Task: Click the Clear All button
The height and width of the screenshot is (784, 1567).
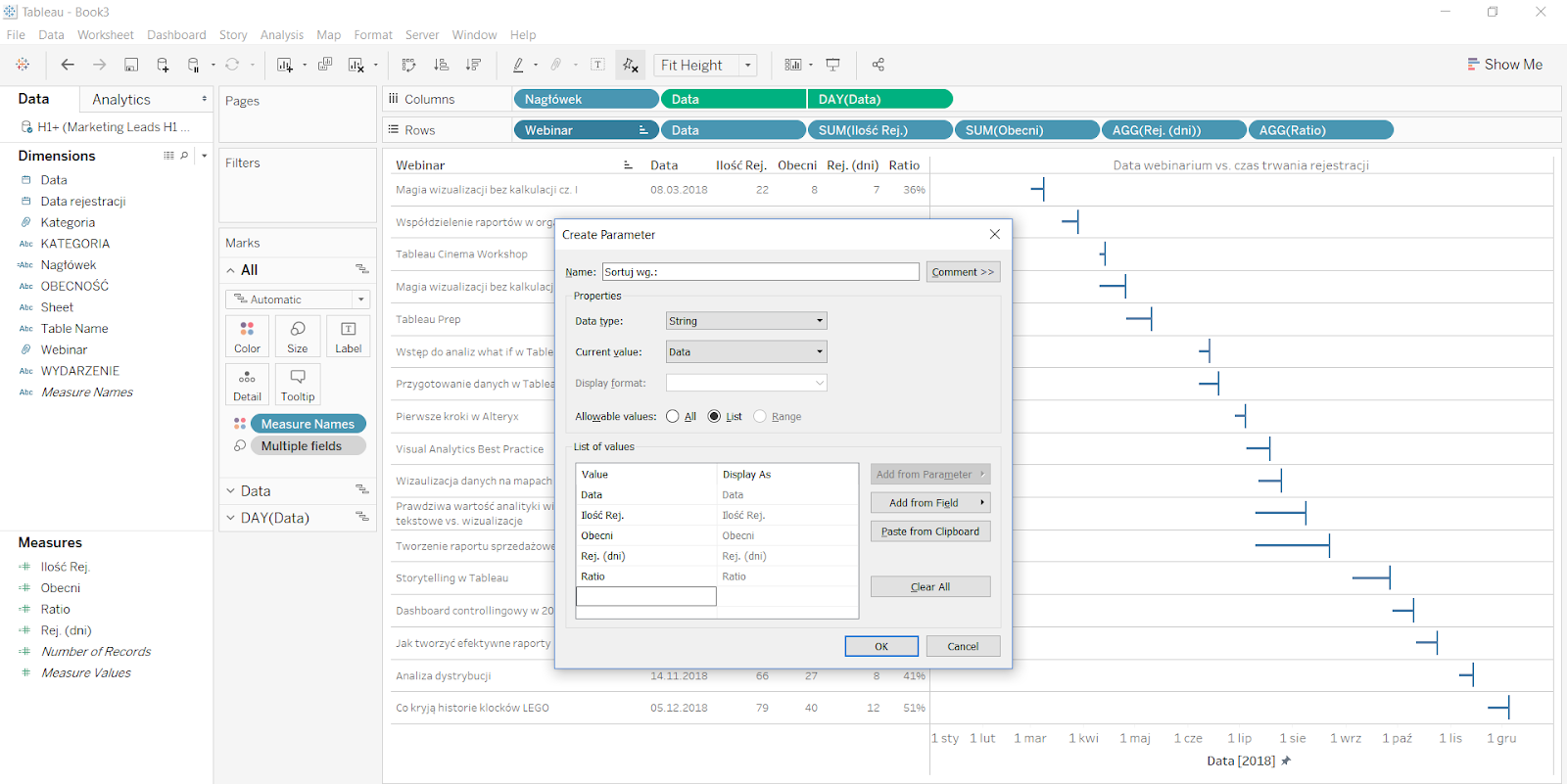Action: click(929, 587)
